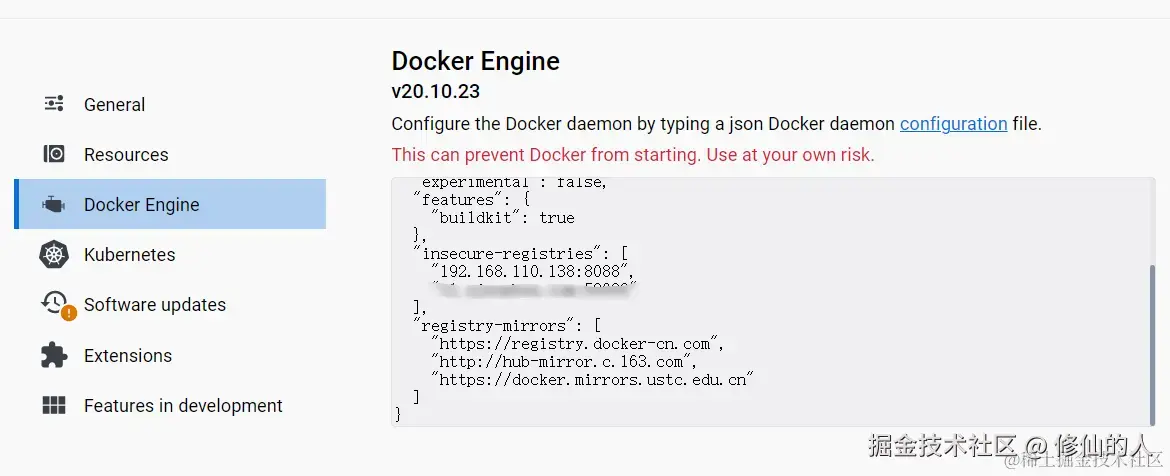1170x476 pixels.
Task: Click the Kubernetes helm wheel icon
Action: 53,255
